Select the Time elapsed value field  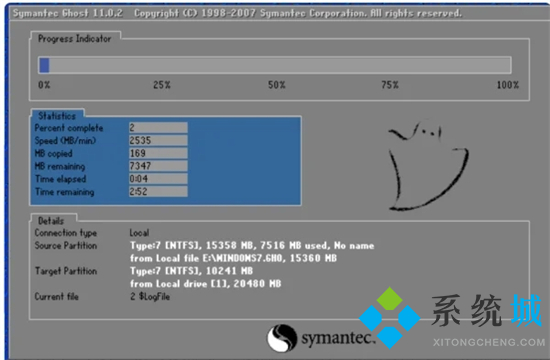point(158,179)
